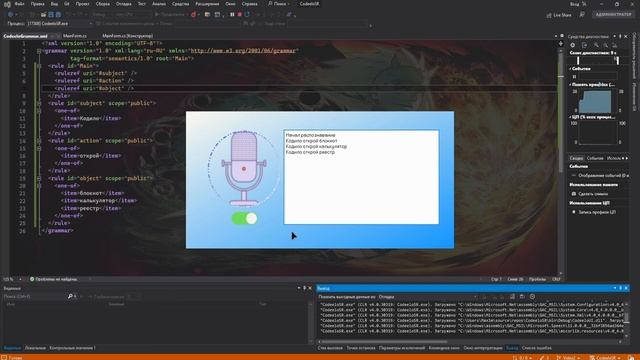Open the Проект menu

(x=82, y=4)
